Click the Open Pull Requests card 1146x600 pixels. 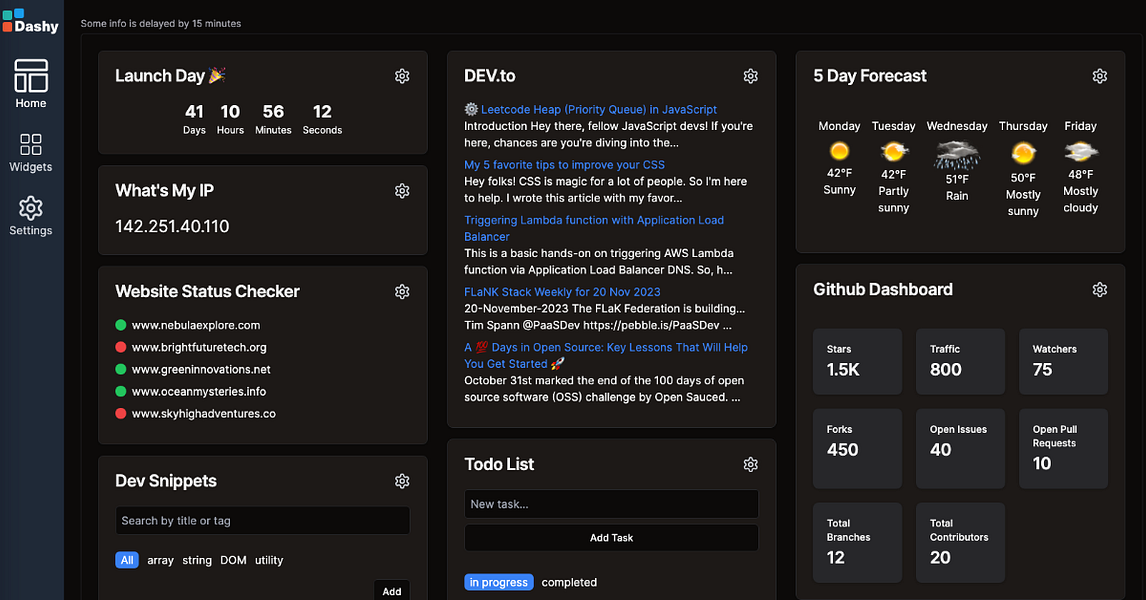[1063, 449]
